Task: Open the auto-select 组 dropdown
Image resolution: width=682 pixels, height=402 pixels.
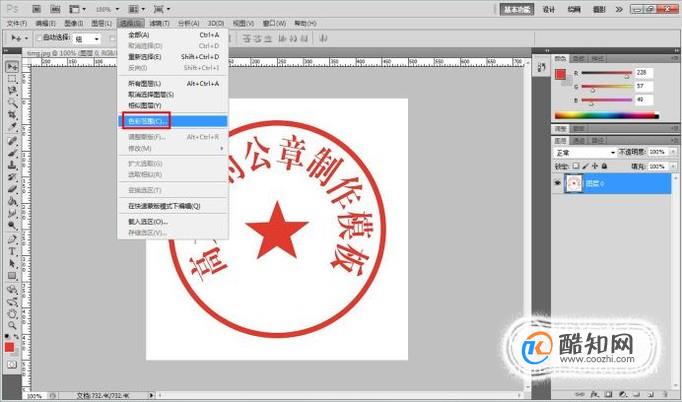Action: [87, 39]
